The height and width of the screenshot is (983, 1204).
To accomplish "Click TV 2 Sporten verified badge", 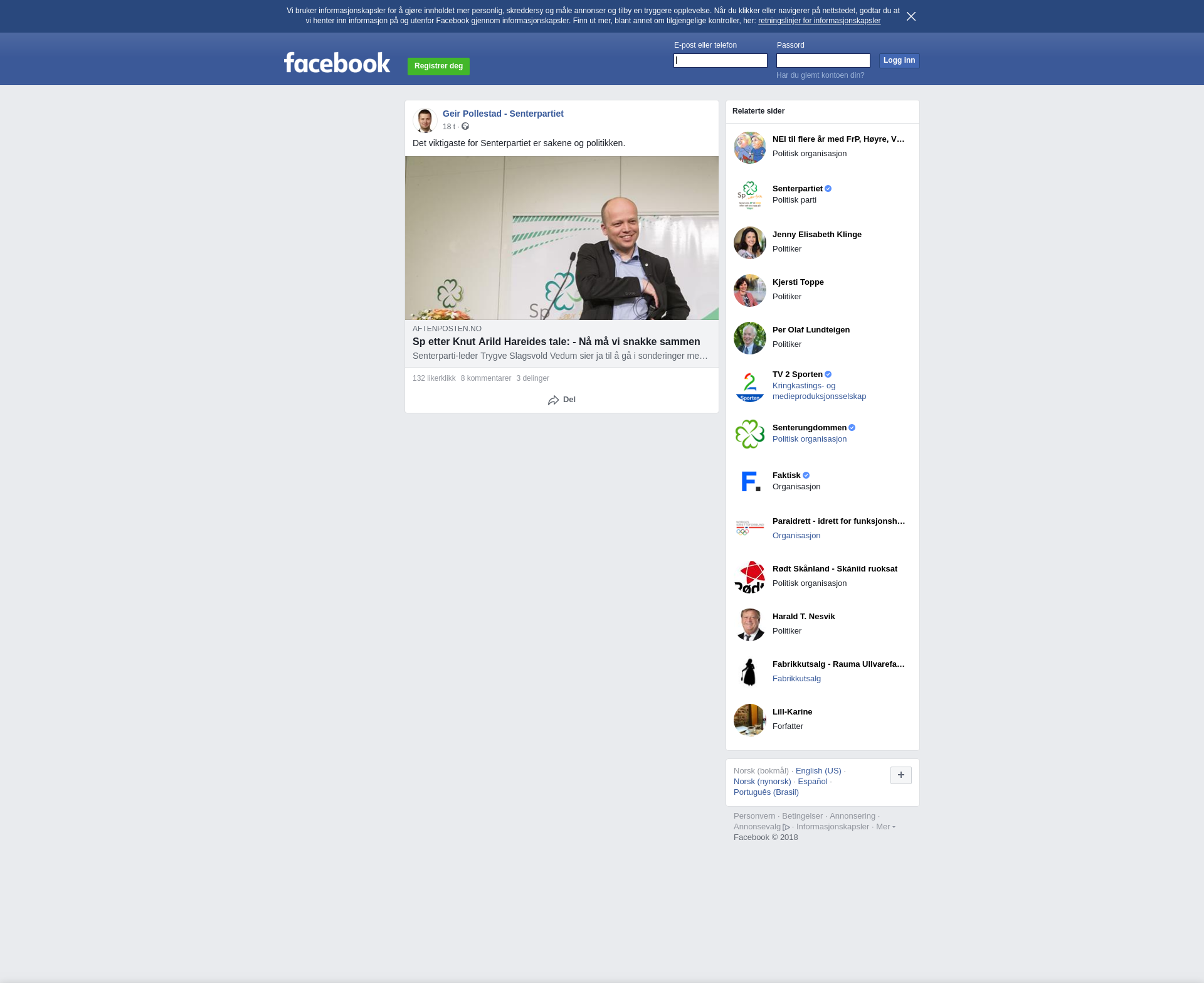I will click(x=828, y=375).
